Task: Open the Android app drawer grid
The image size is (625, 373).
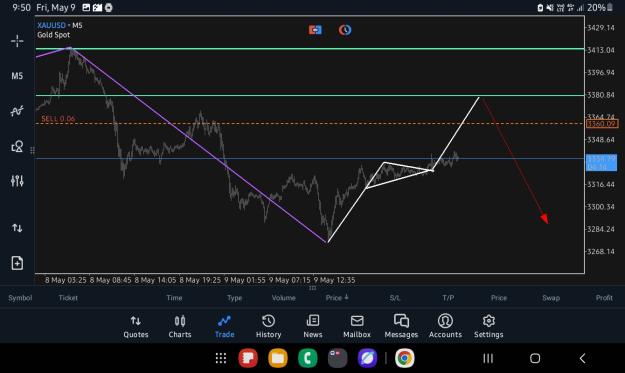Action: pos(221,358)
